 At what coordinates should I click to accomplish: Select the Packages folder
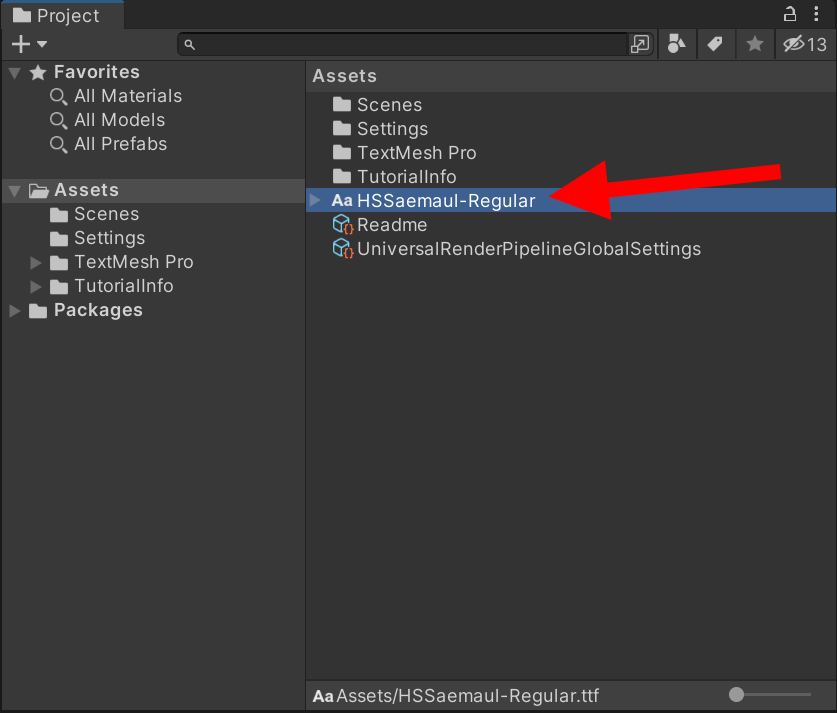[98, 310]
